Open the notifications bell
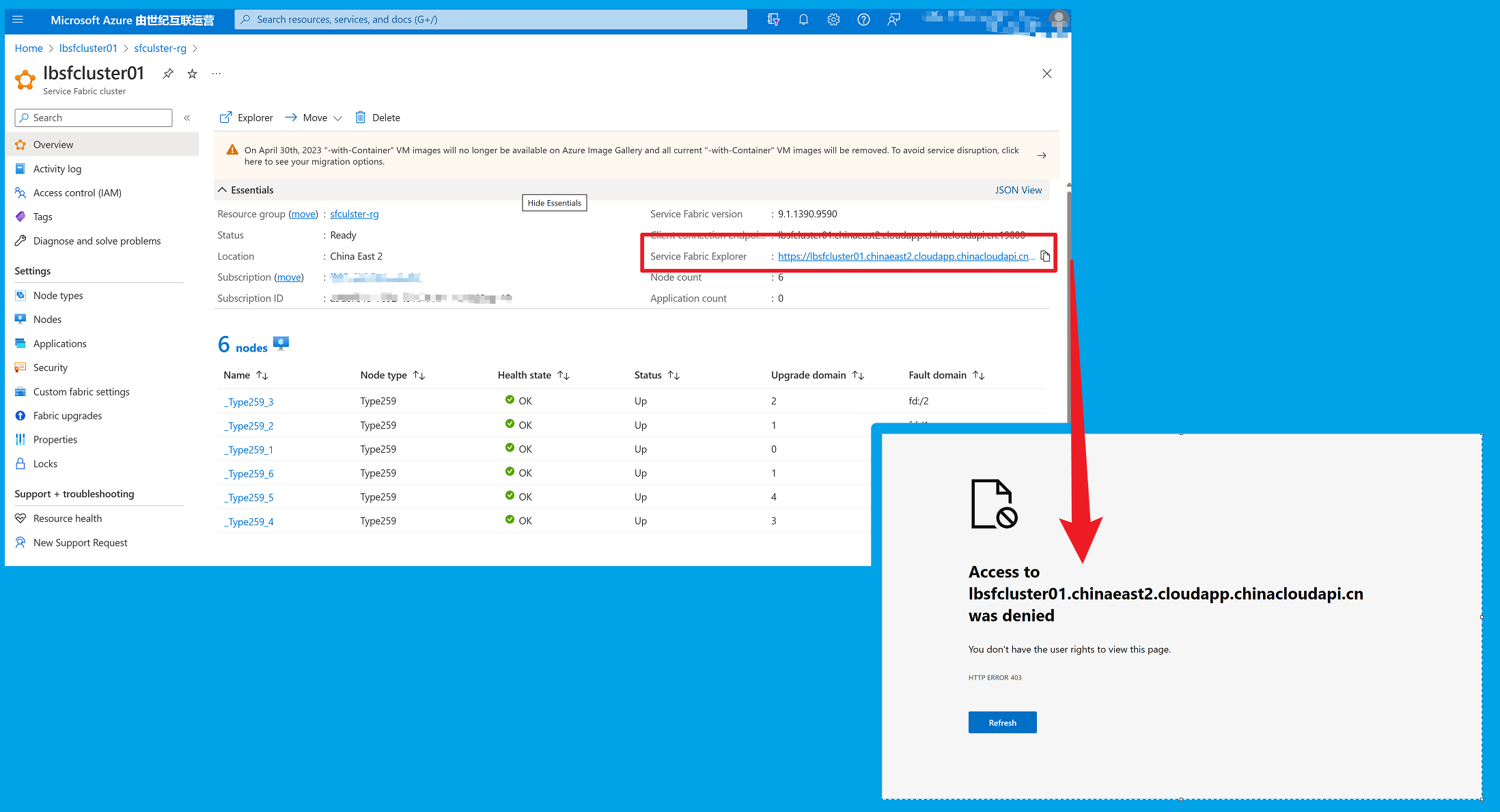 (803, 20)
